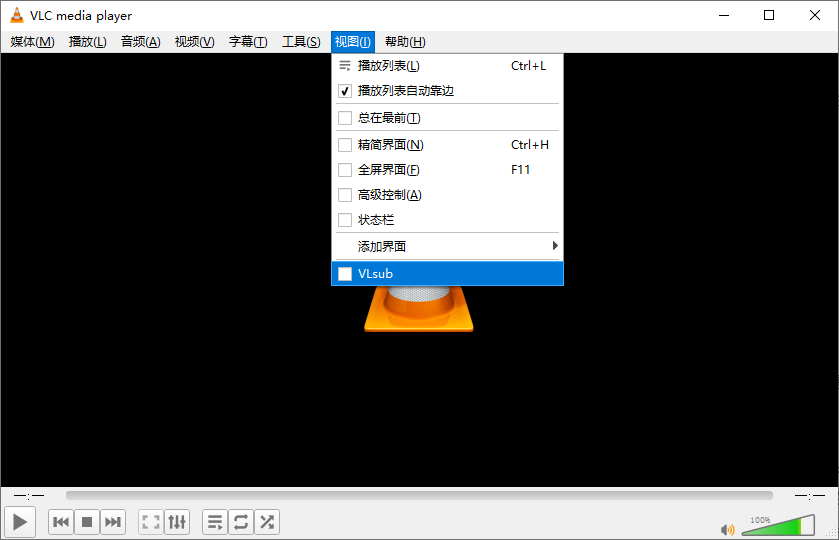Image resolution: width=839 pixels, height=540 pixels.
Task: Open the 播放(L) menu
Action: (88, 42)
